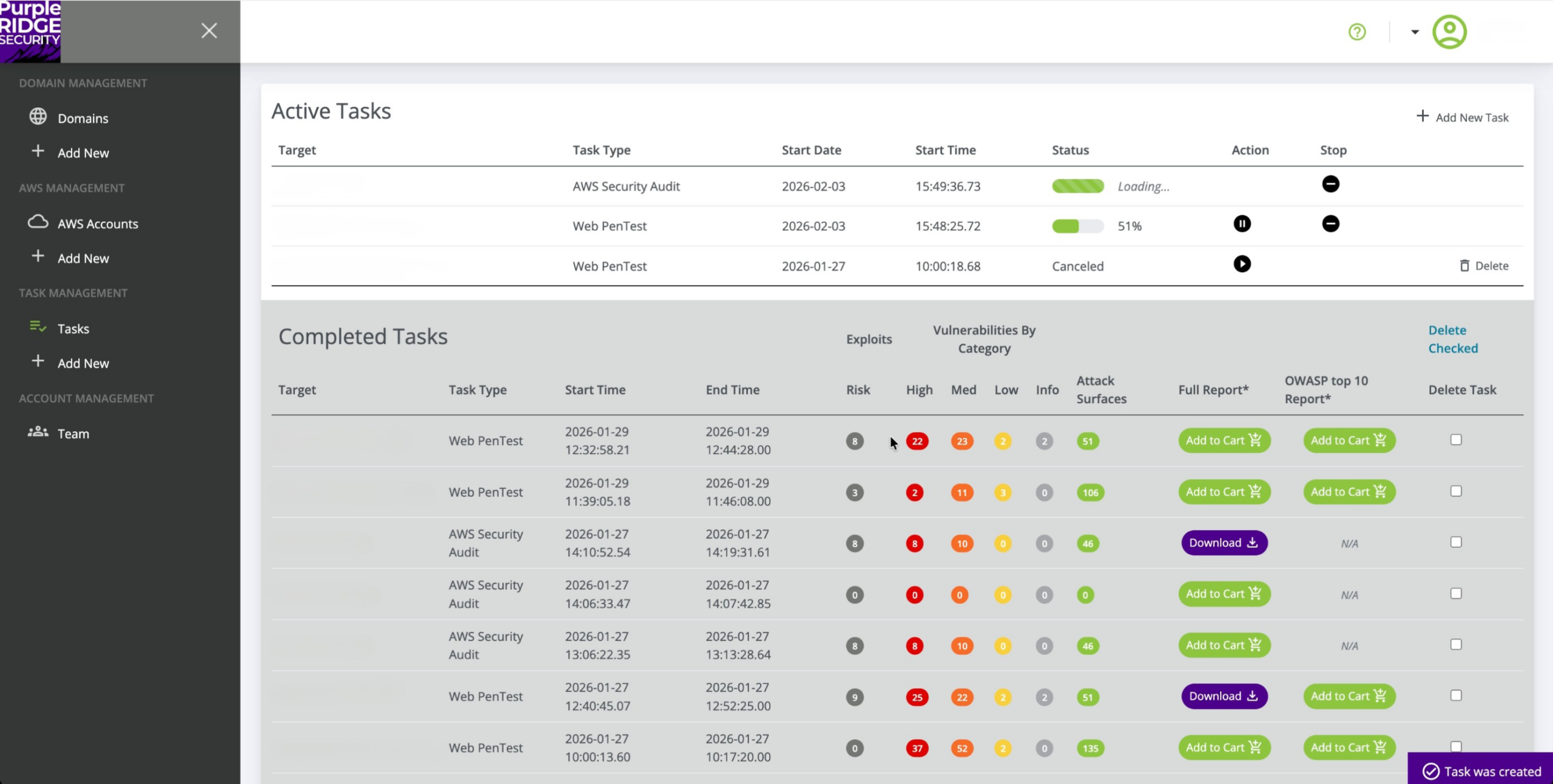This screenshot has height=784, width=1553.
Task: Open Domains via the globe icon
Action: (x=38, y=116)
